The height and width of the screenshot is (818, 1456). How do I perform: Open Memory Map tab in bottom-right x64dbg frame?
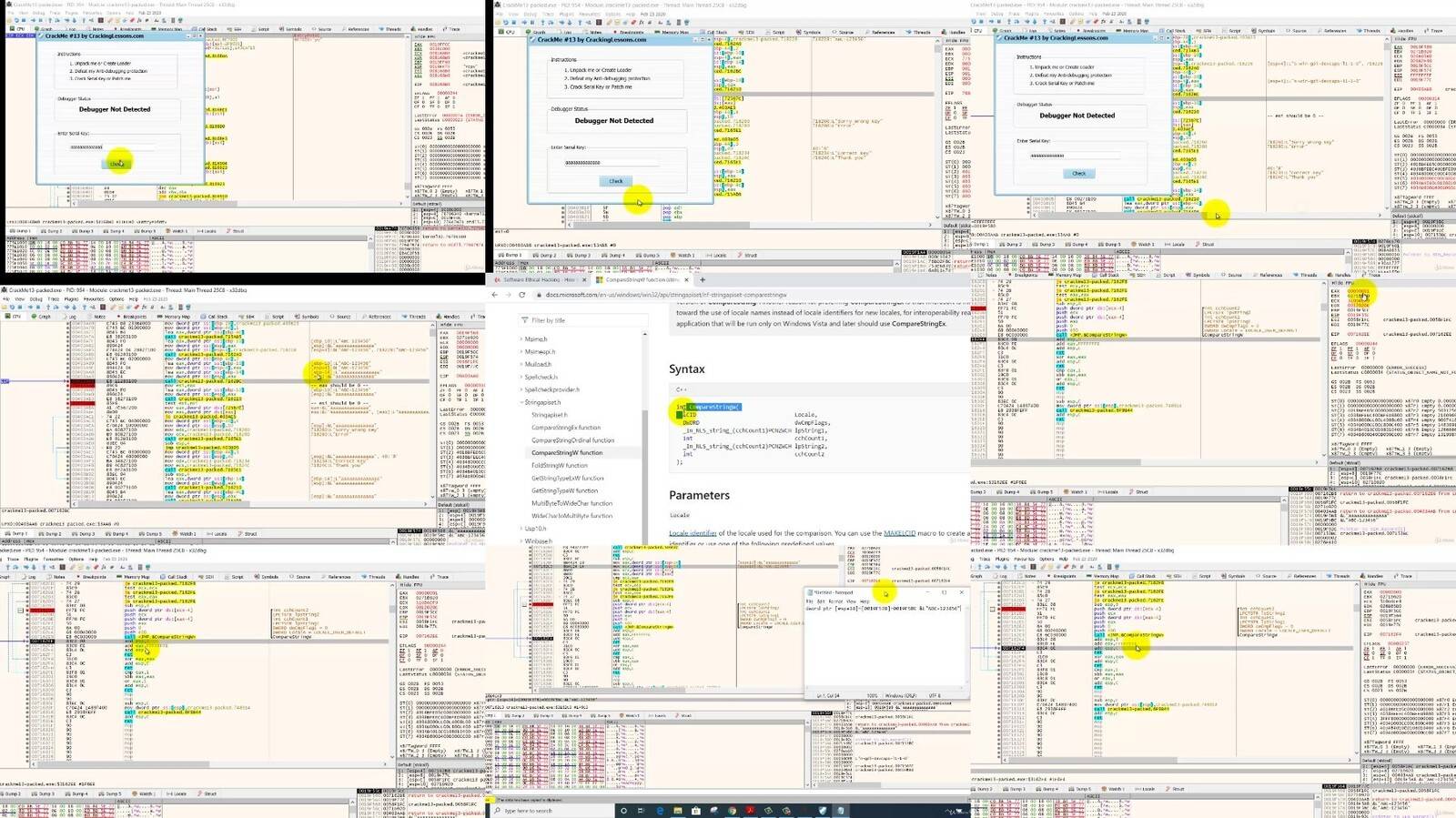[x=1102, y=576]
